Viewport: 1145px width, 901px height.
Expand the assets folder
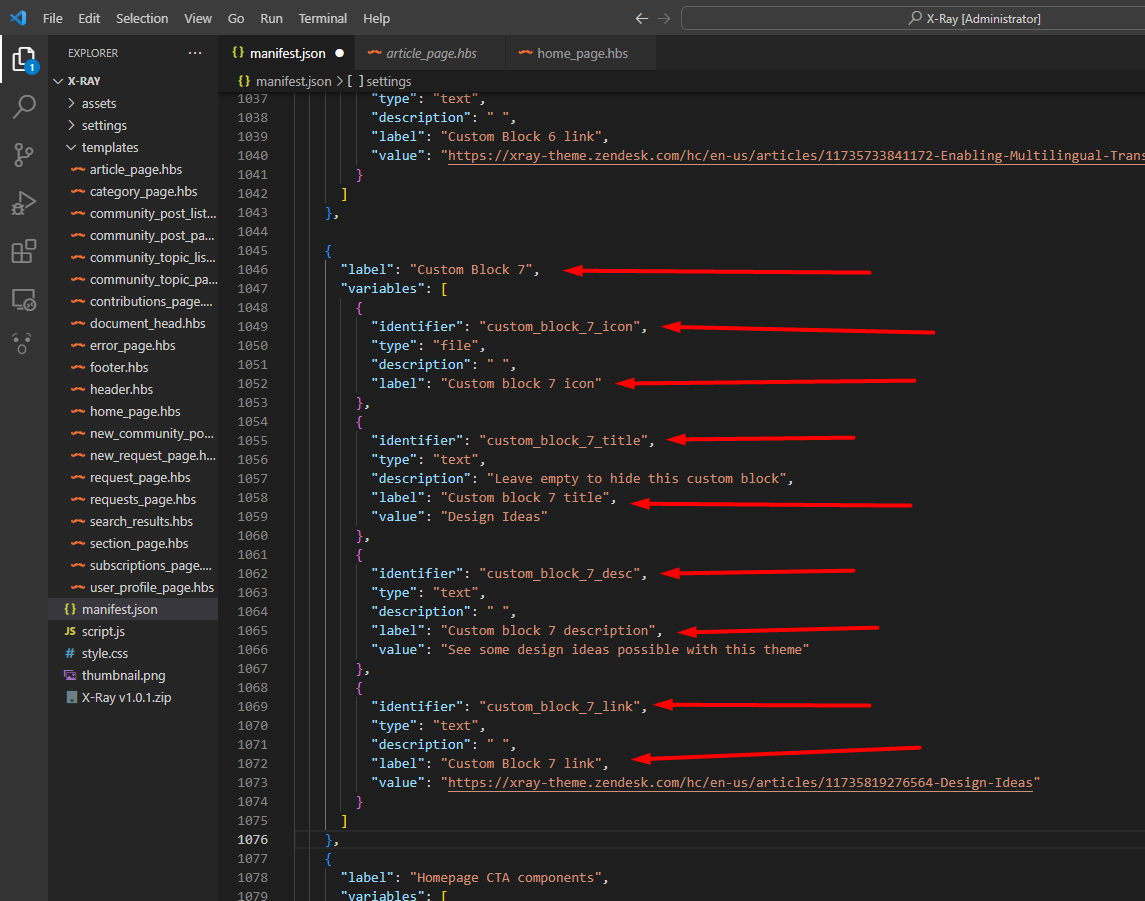click(98, 103)
